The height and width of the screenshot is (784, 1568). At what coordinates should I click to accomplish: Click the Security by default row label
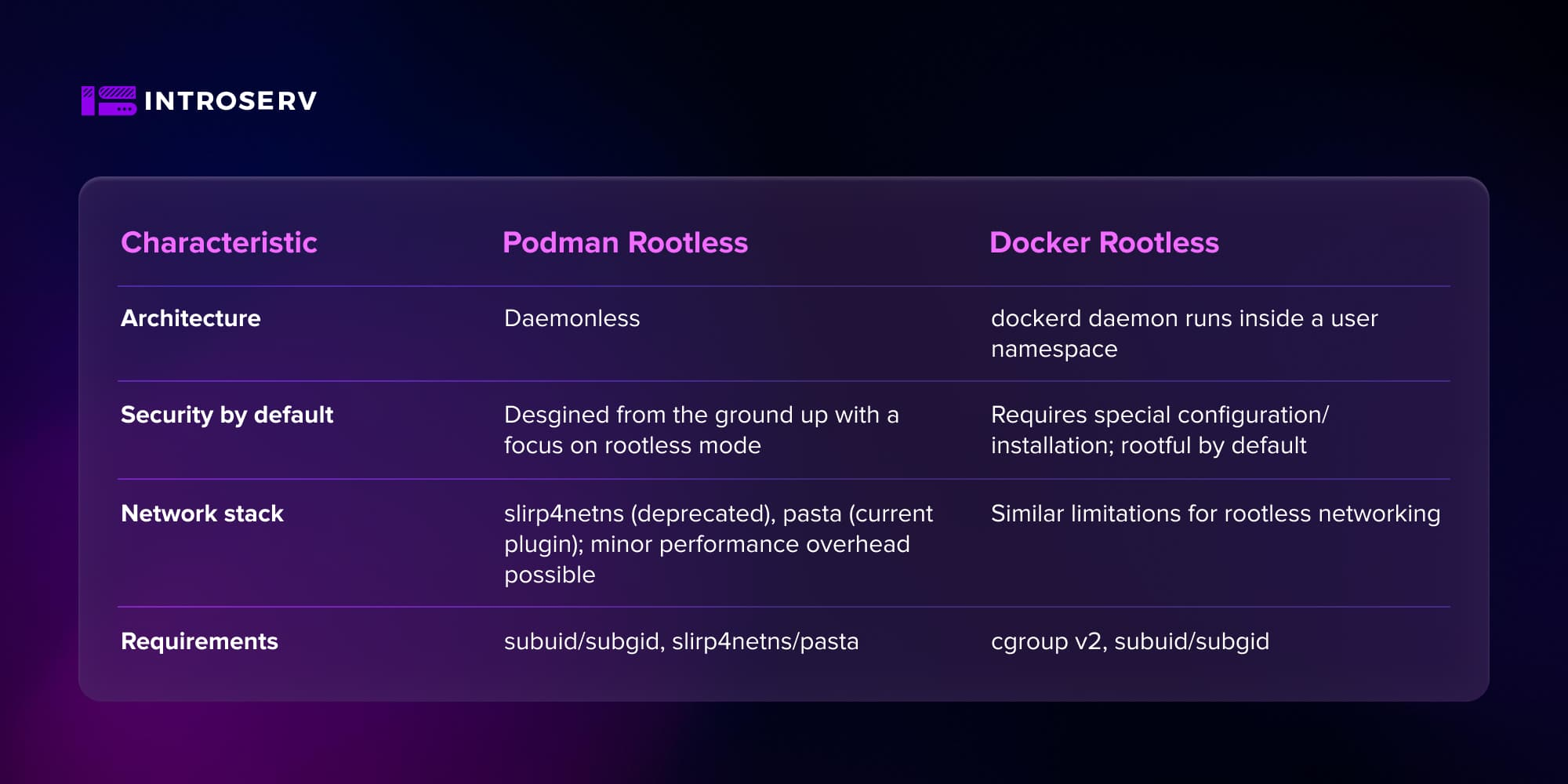click(227, 415)
